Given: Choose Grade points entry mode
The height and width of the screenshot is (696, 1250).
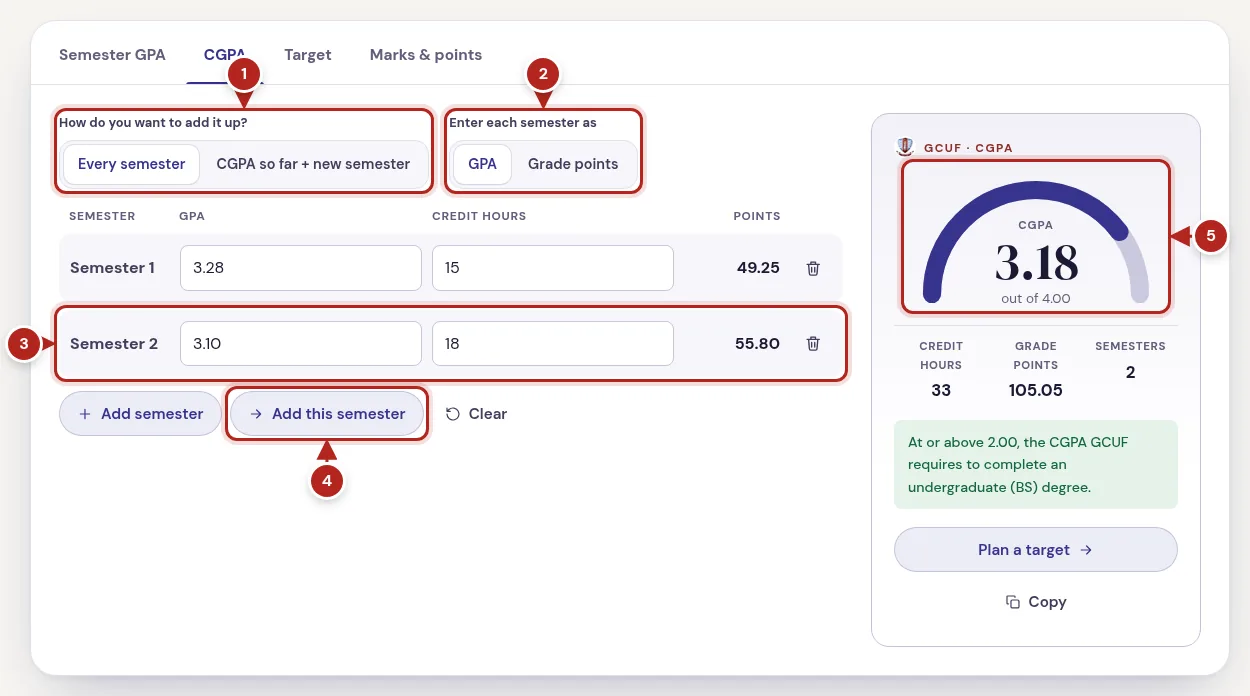Looking at the screenshot, I should [x=573, y=164].
